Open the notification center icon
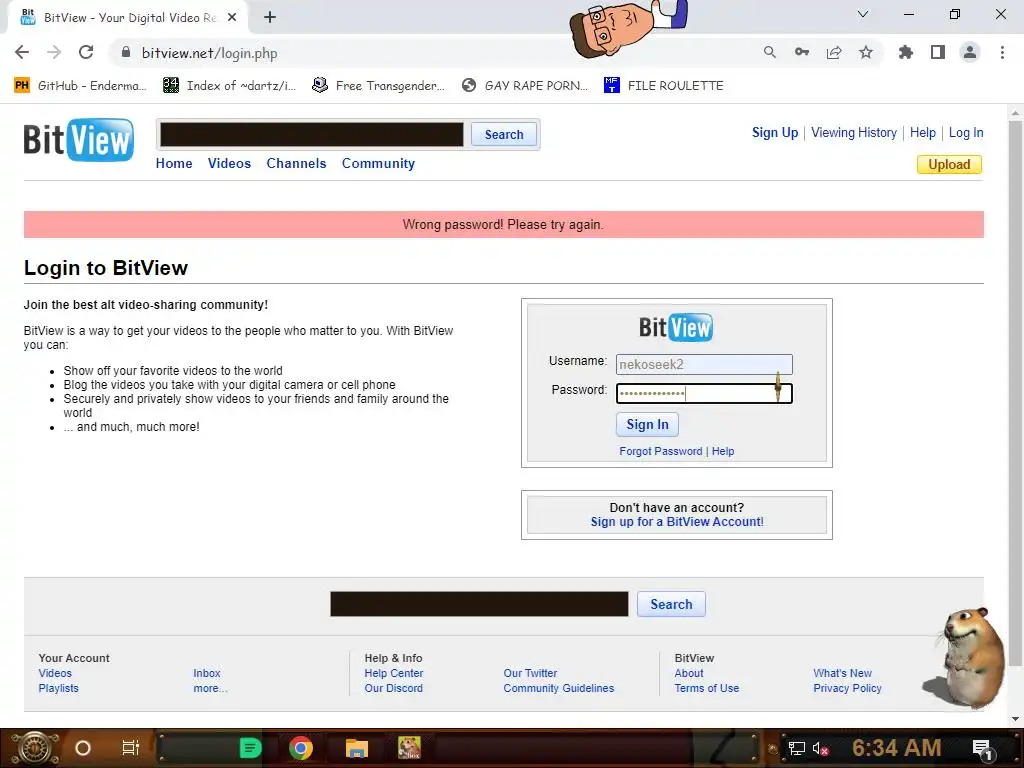Image resolution: width=1024 pixels, height=768 pixels. point(982,749)
